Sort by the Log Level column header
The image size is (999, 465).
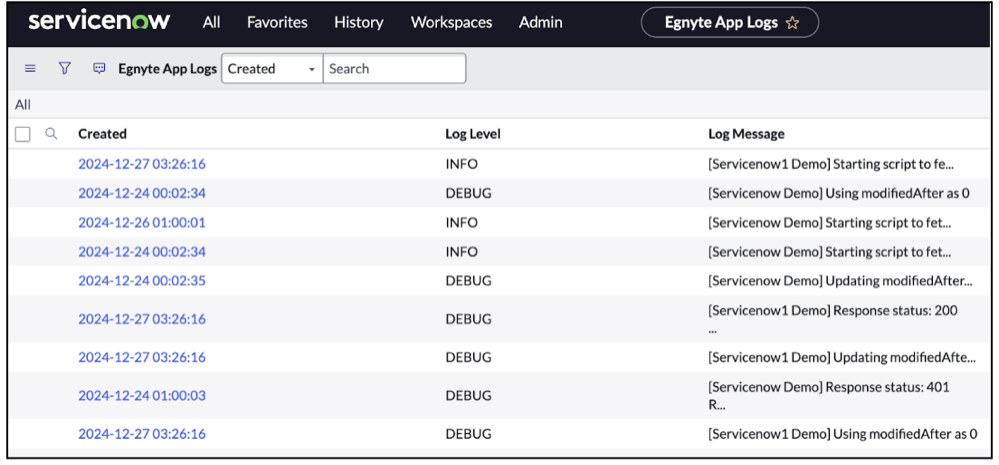click(x=473, y=134)
